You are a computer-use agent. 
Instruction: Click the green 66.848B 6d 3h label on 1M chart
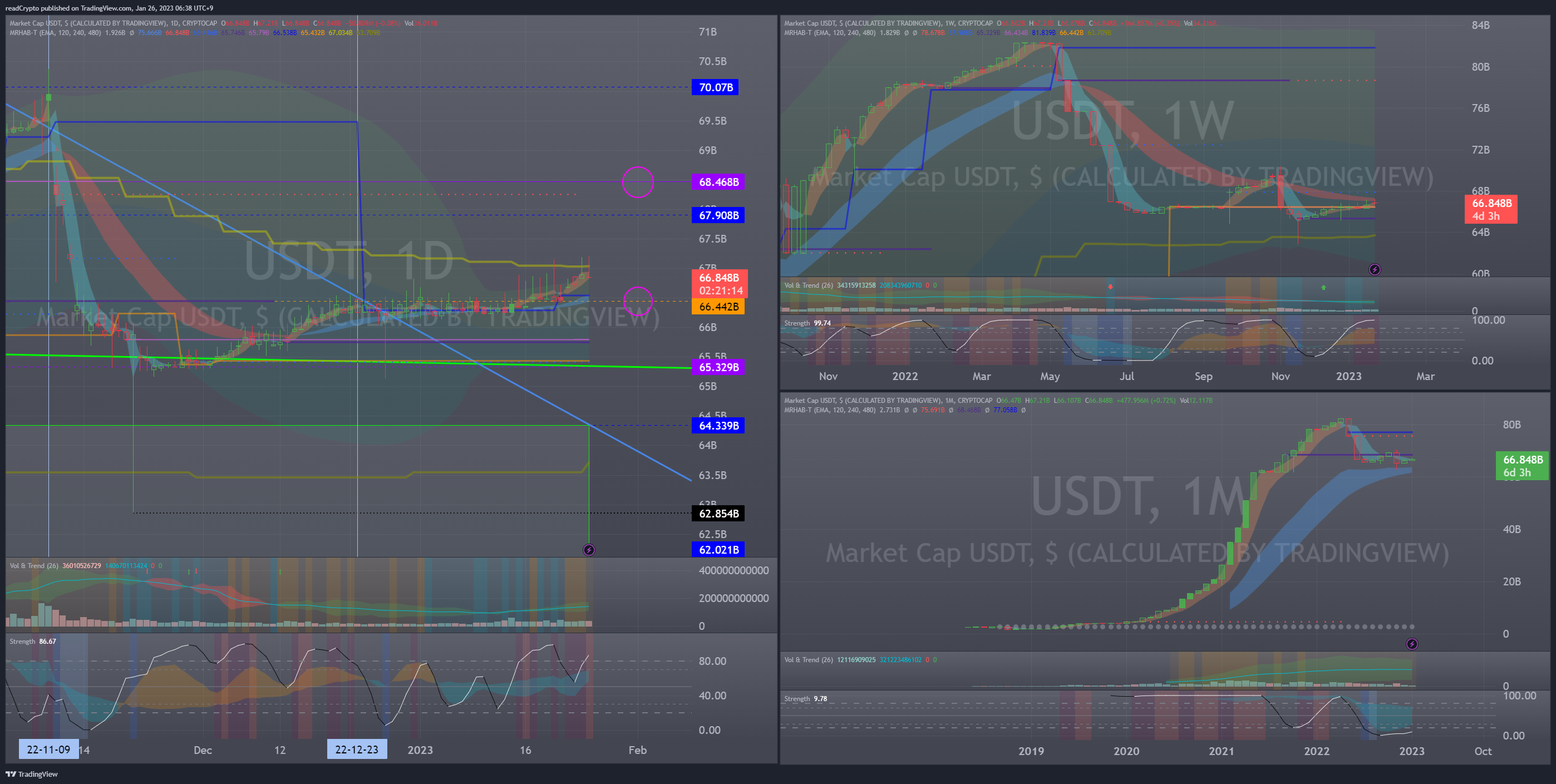click(1521, 466)
